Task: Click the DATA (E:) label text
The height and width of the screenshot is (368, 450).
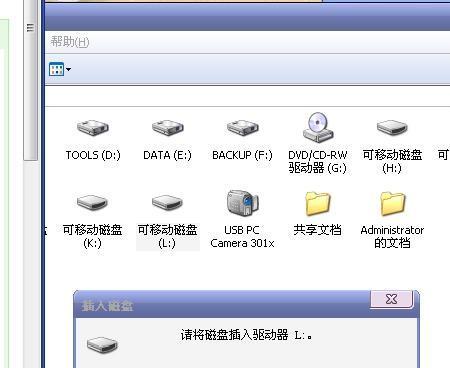Action: coord(167,155)
